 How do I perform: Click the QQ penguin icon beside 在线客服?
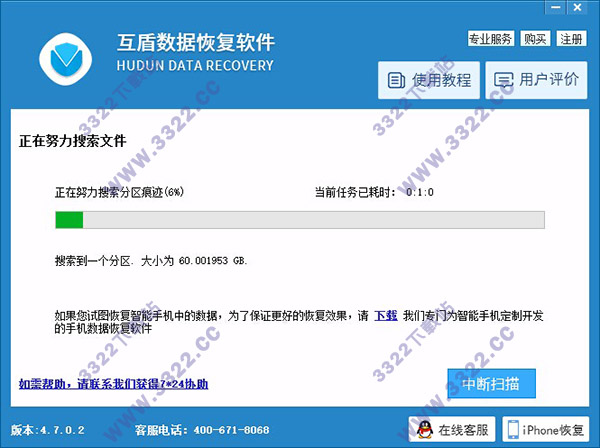click(x=424, y=430)
